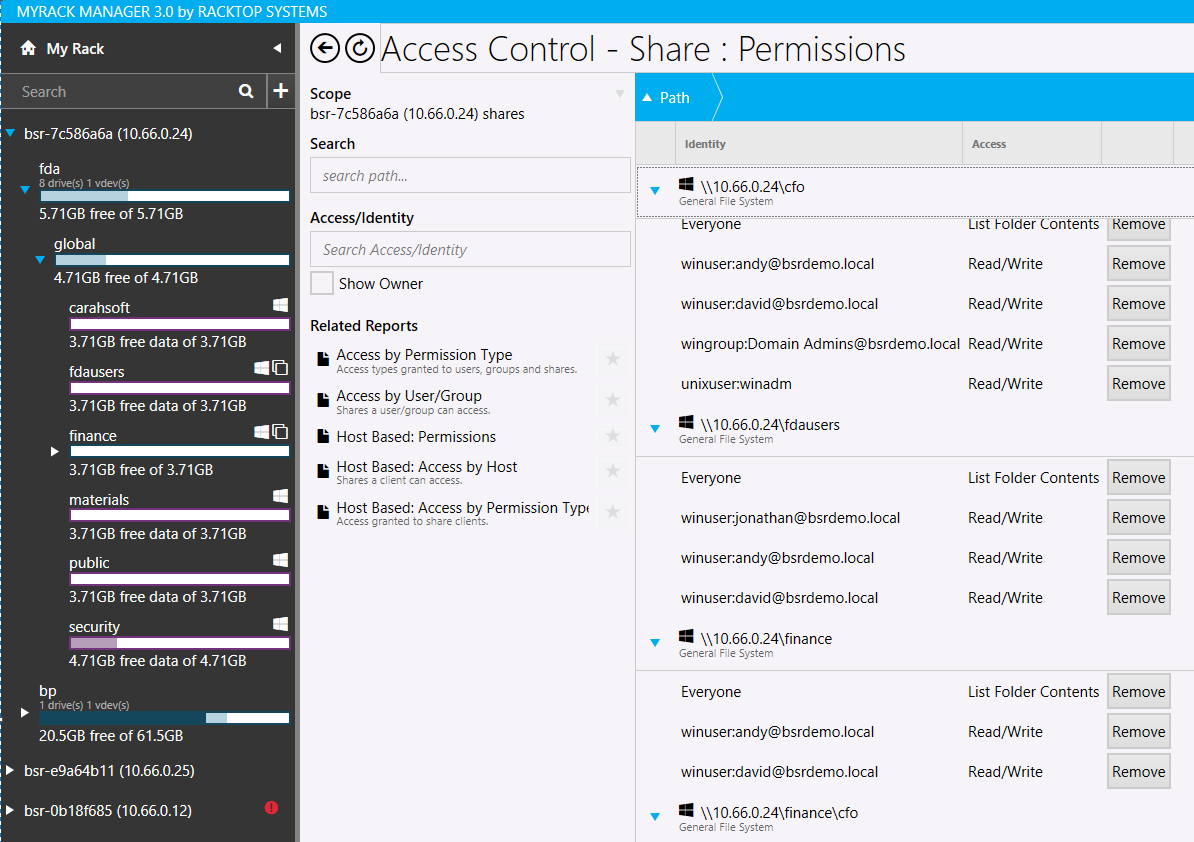Enable the Show Owner checkbox
1194x842 pixels.
click(322, 283)
